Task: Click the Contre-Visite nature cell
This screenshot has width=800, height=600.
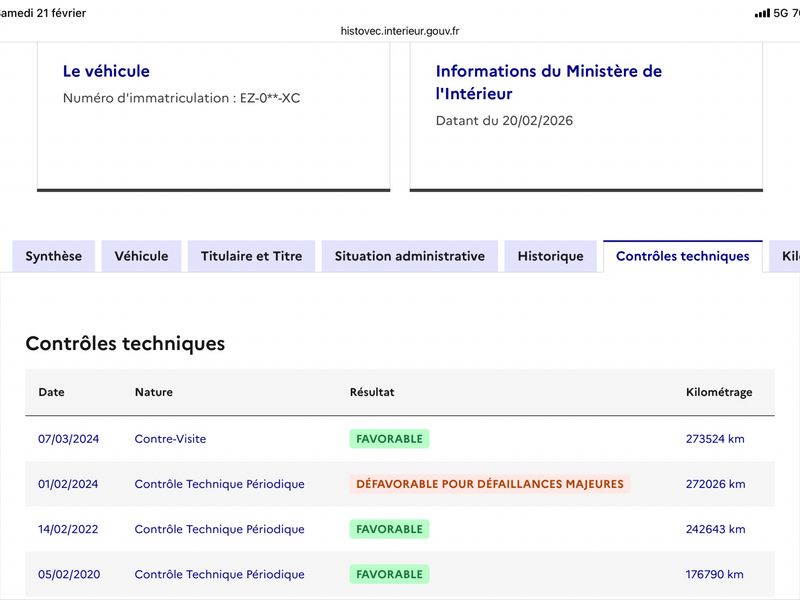Action: (x=170, y=439)
